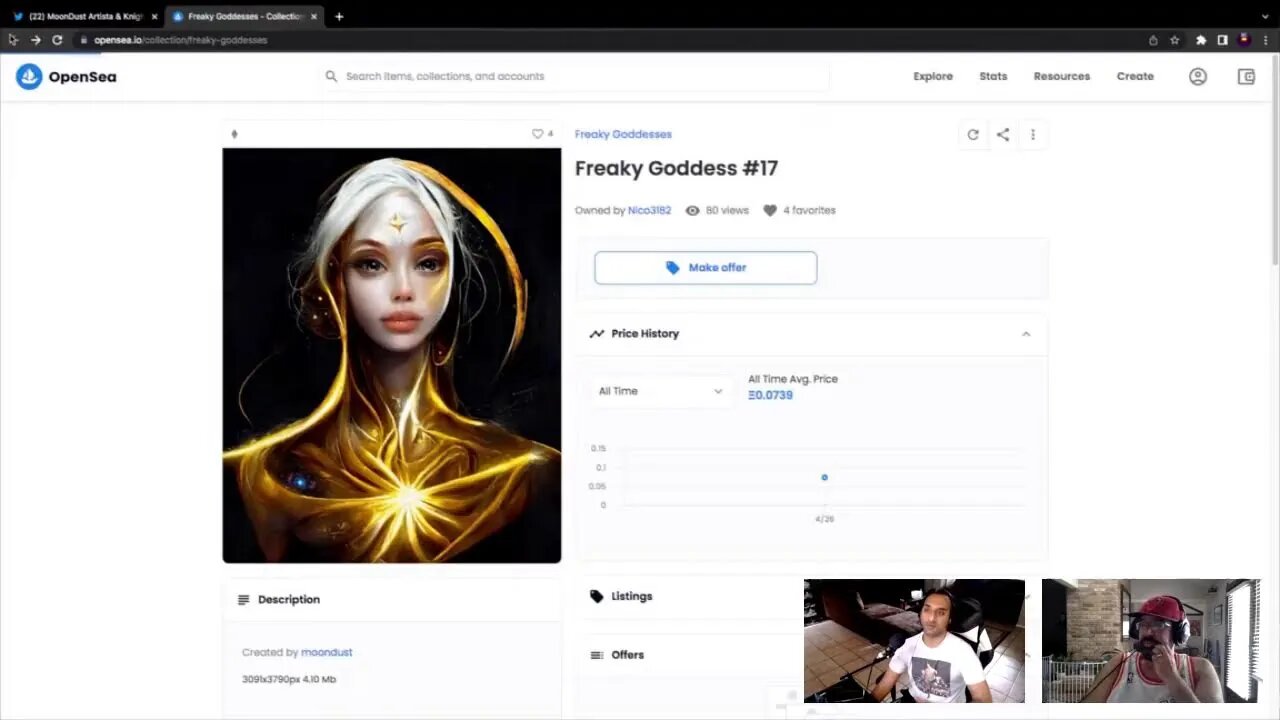
Task: Open the three-dot more options menu
Action: point(1033,134)
